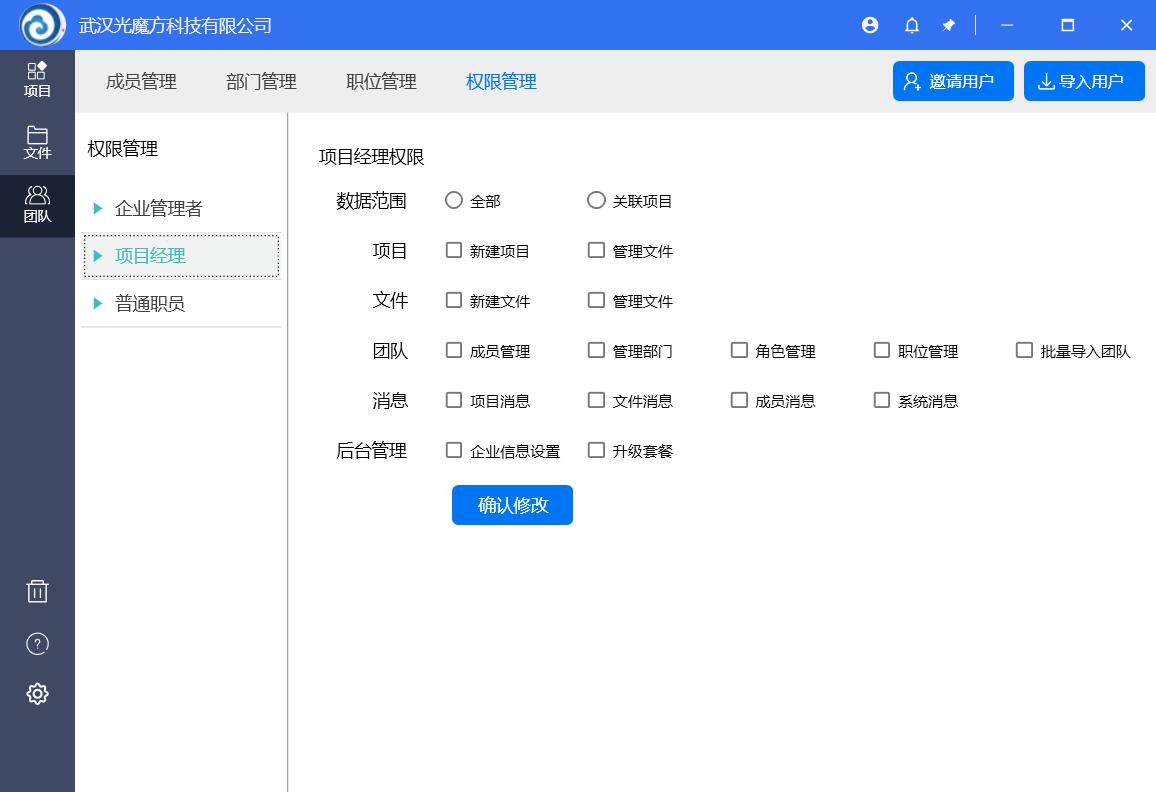Image resolution: width=1156 pixels, height=792 pixels.
Task: Toggle the 文件消息 checkbox
Action: [x=596, y=400]
